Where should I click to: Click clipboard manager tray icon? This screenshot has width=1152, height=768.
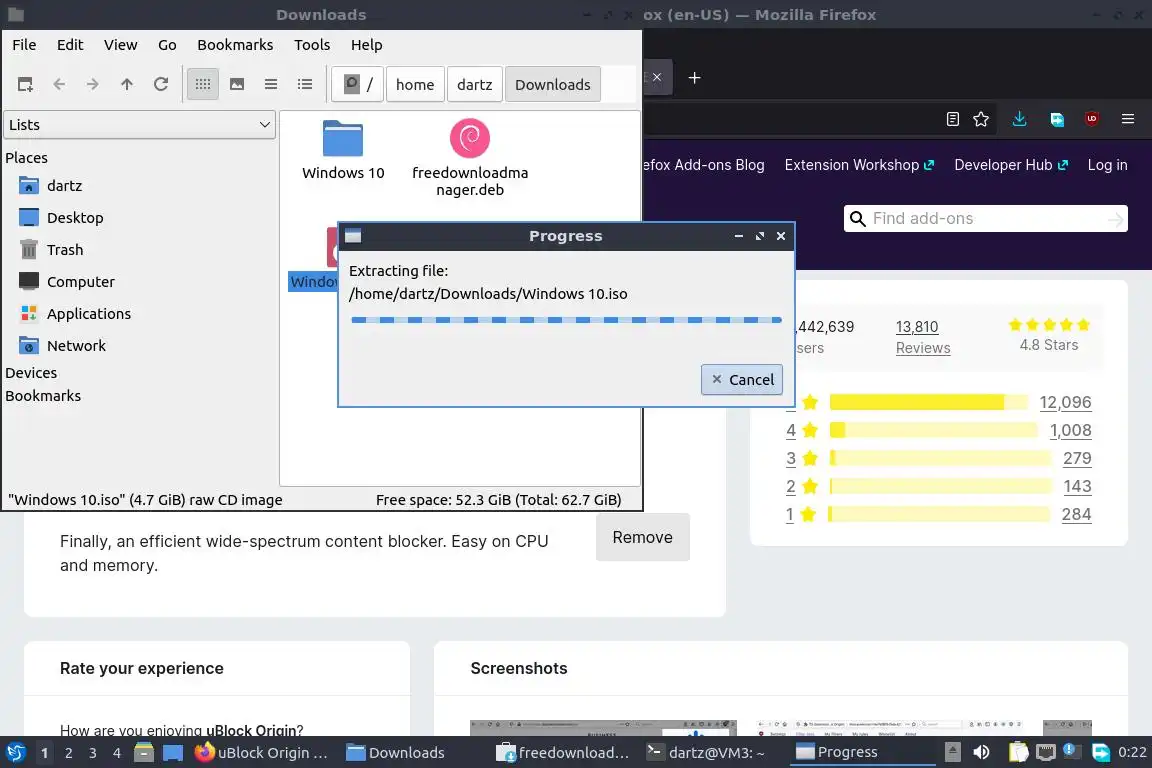coord(1018,753)
